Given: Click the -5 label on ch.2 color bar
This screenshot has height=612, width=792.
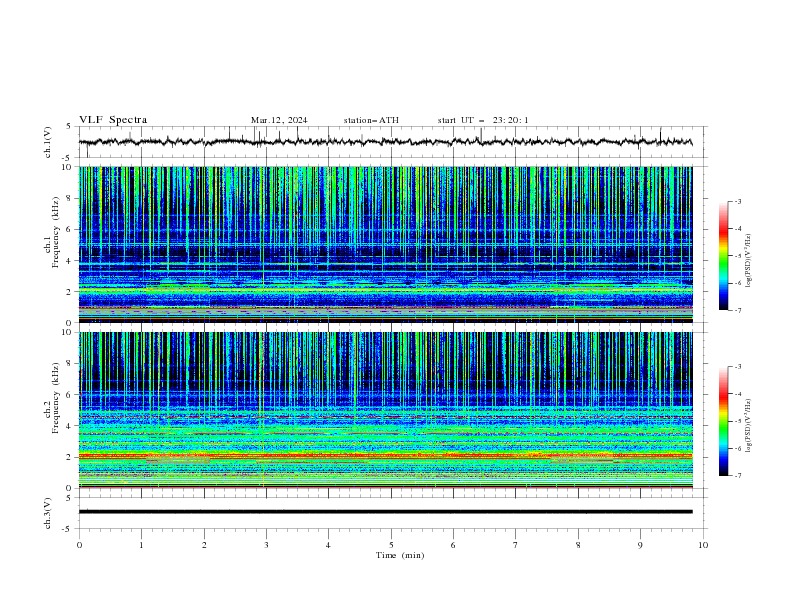Looking at the screenshot, I should pos(737,421).
